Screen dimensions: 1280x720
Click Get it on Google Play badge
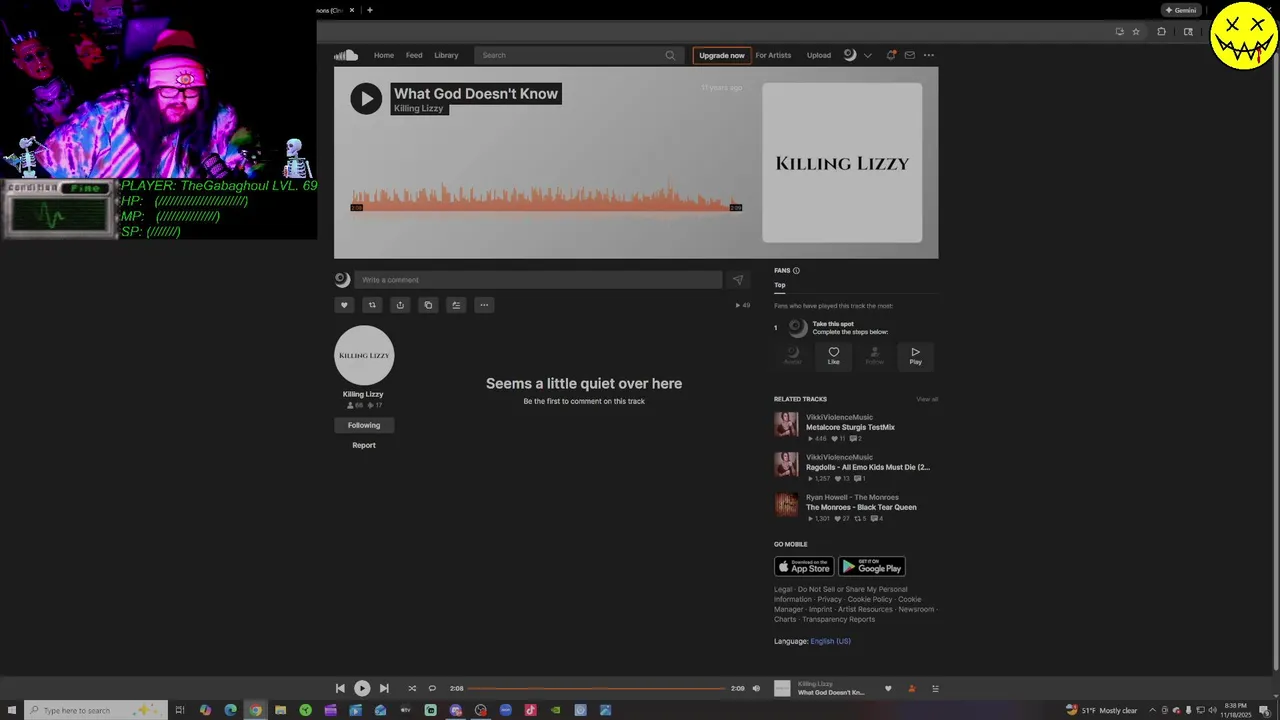pyautogui.click(x=872, y=567)
